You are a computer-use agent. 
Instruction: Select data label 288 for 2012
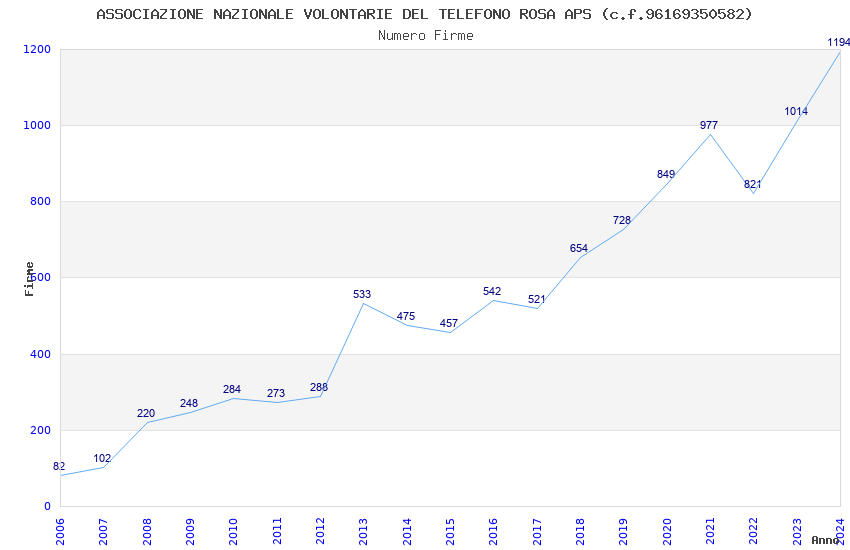319,387
